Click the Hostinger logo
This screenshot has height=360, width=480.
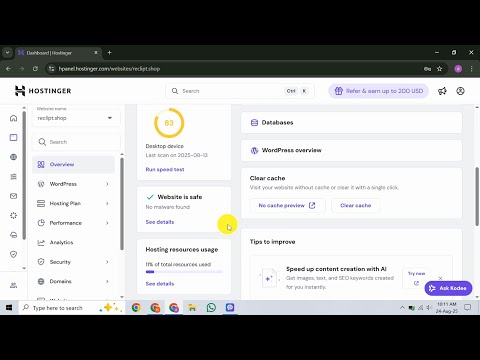(43, 91)
